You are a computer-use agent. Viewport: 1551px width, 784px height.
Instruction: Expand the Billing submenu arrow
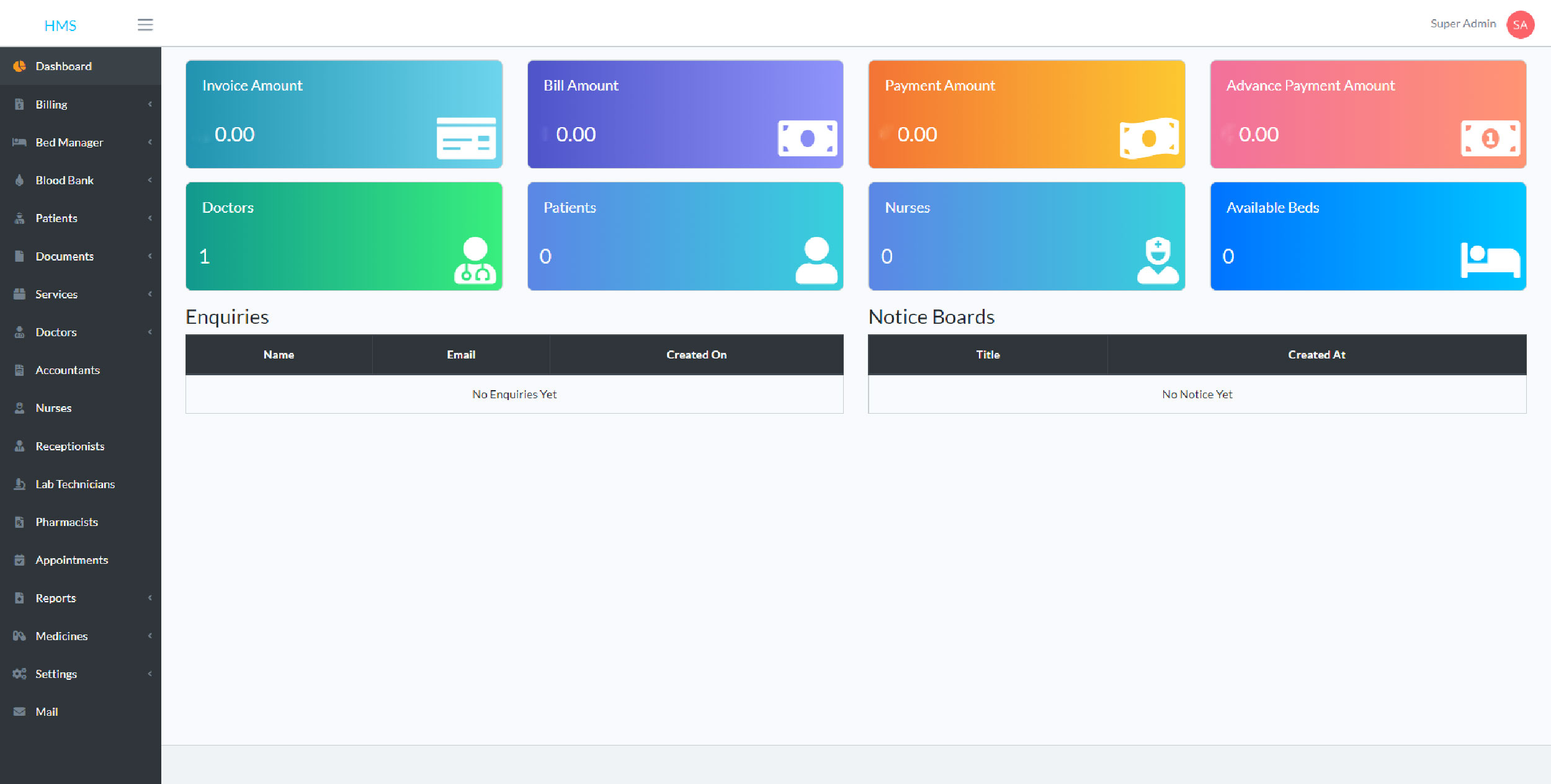[150, 104]
